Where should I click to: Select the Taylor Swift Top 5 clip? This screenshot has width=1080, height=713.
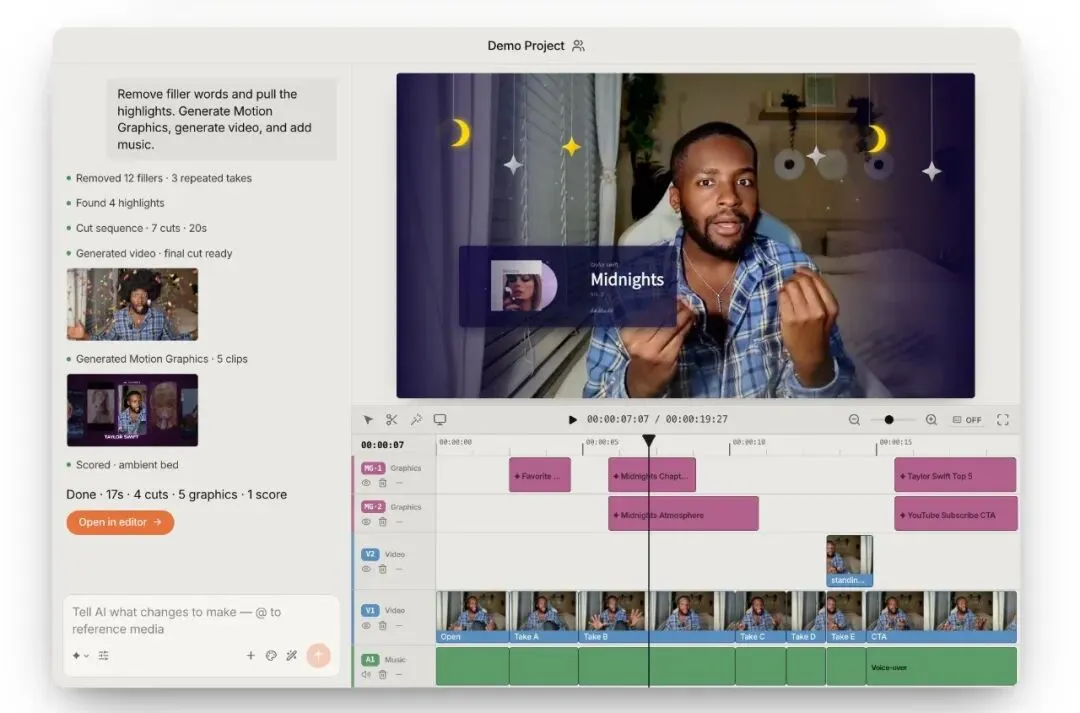955,475
